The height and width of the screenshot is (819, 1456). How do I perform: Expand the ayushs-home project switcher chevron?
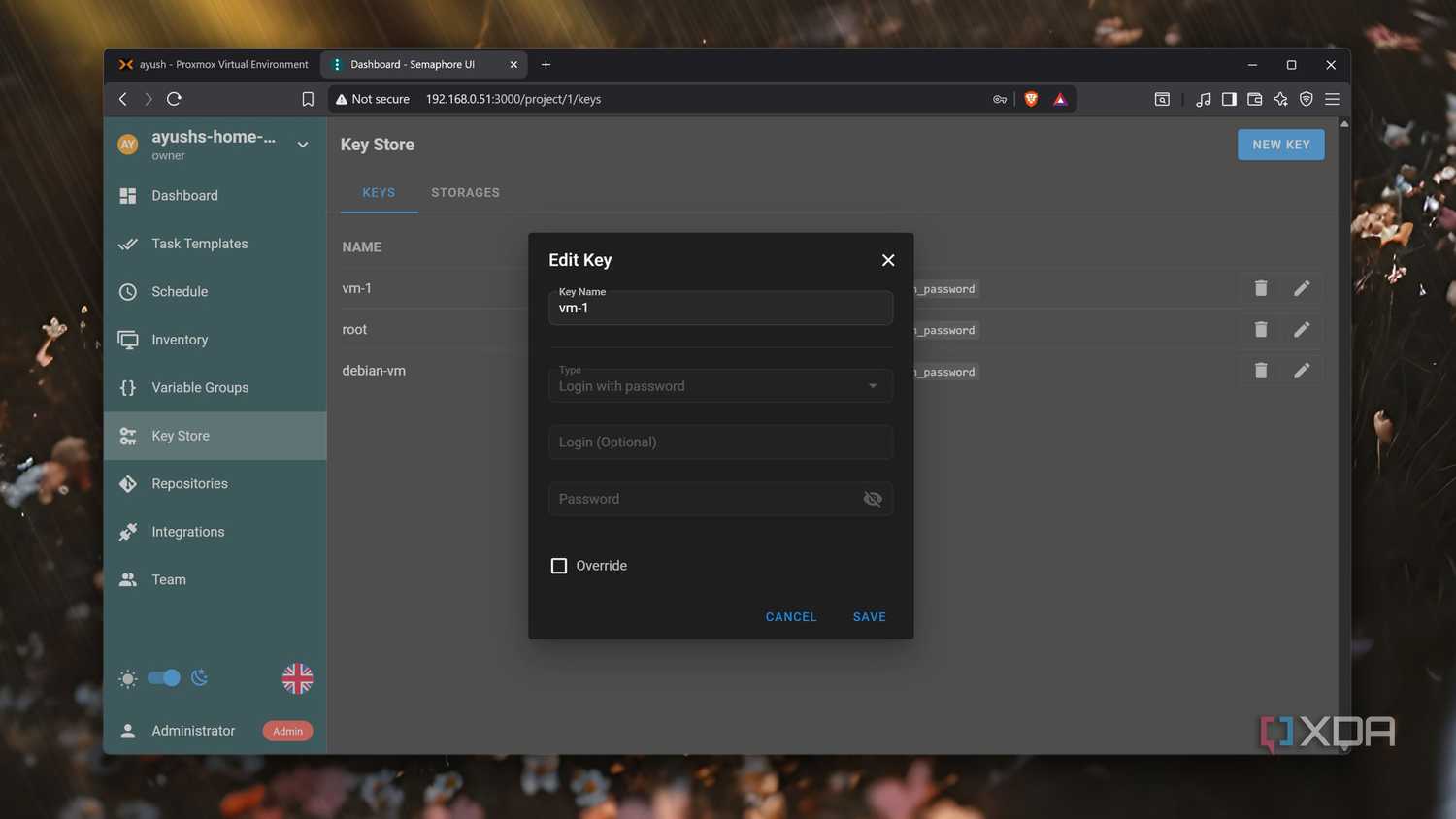(x=303, y=145)
